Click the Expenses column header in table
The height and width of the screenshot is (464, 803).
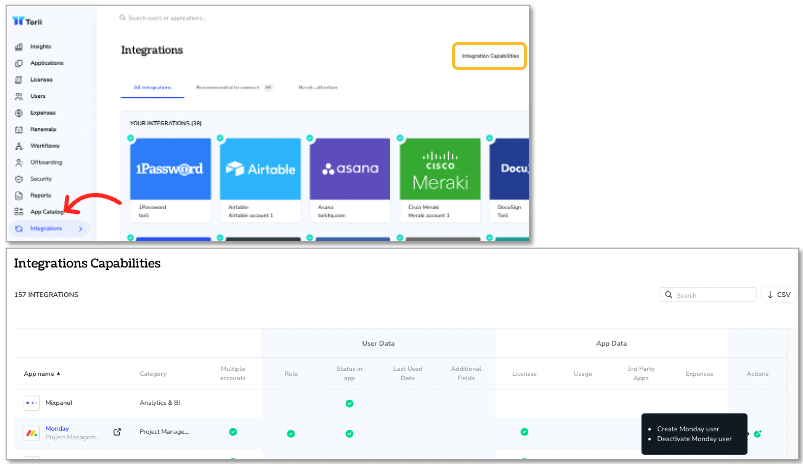coord(699,374)
